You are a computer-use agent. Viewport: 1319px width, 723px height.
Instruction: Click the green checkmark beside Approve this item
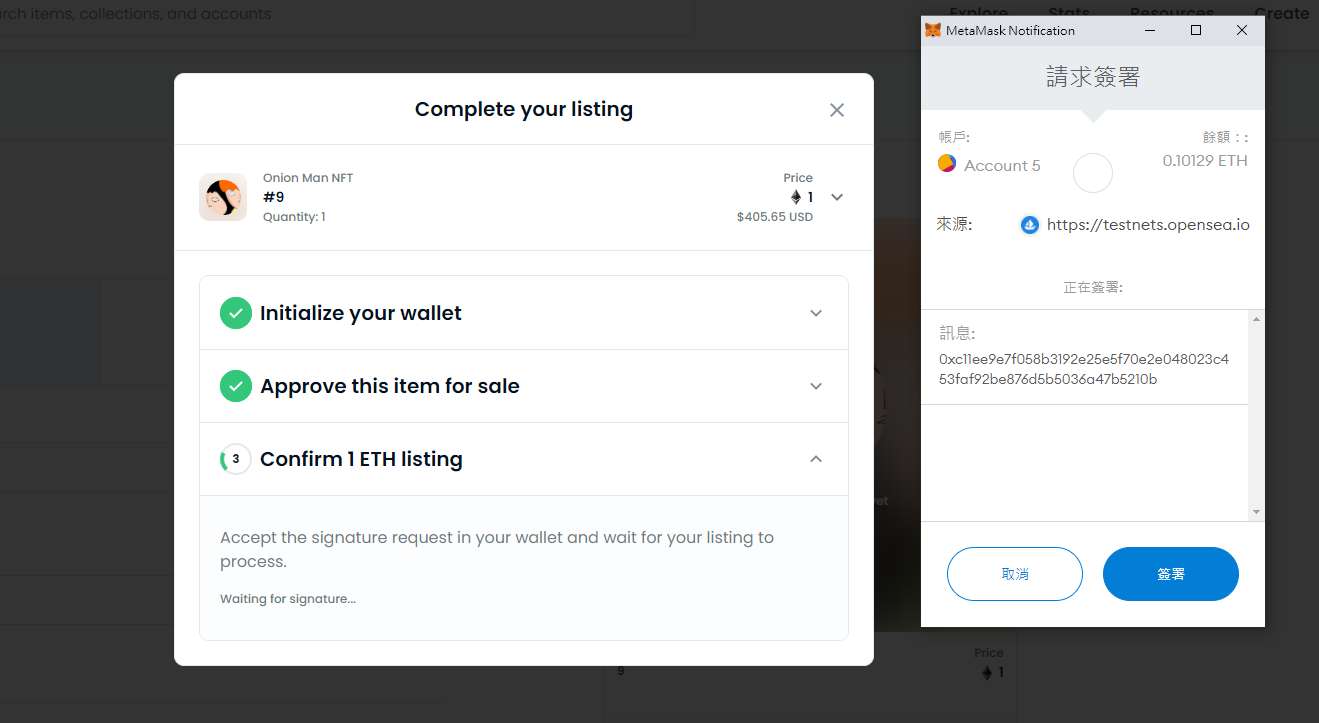pyautogui.click(x=235, y=386)
